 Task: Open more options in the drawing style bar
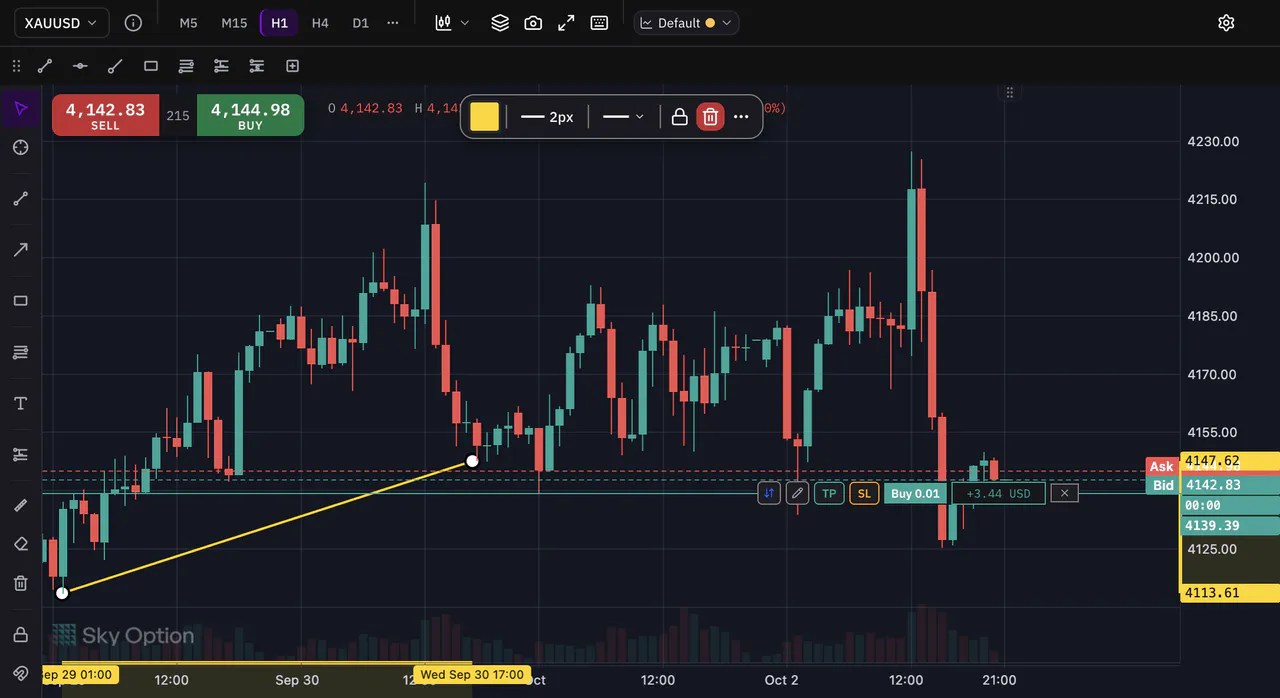741,117
